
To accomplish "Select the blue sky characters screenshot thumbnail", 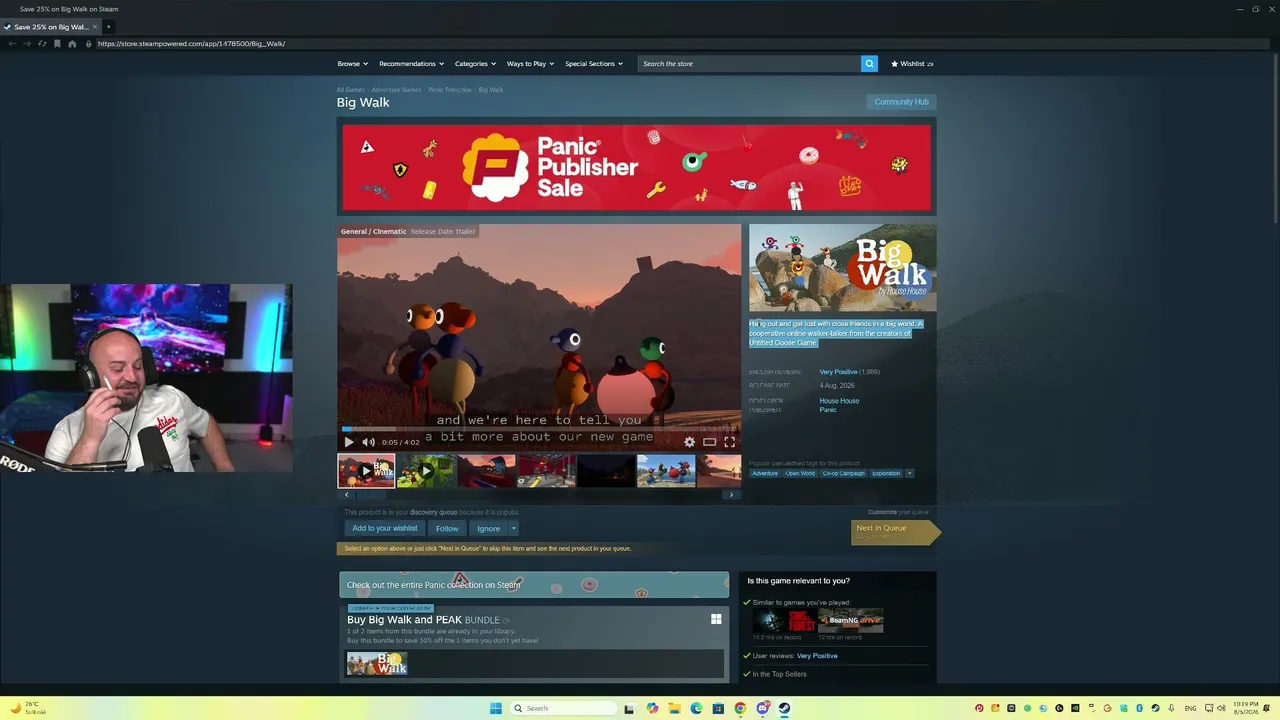I will tap(666, 470).
